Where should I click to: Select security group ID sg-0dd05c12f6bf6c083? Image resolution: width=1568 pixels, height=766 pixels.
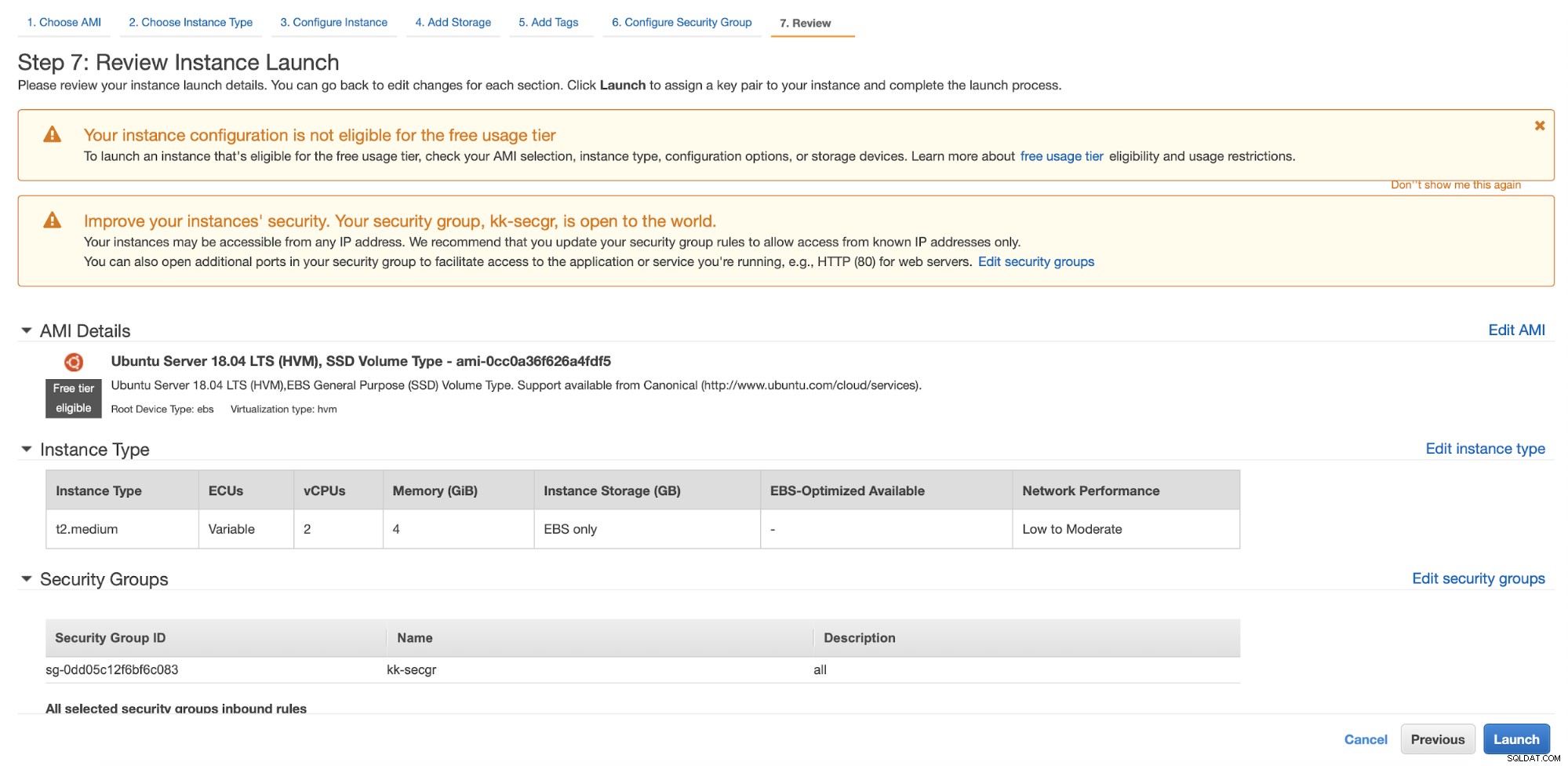click(112, 669)
